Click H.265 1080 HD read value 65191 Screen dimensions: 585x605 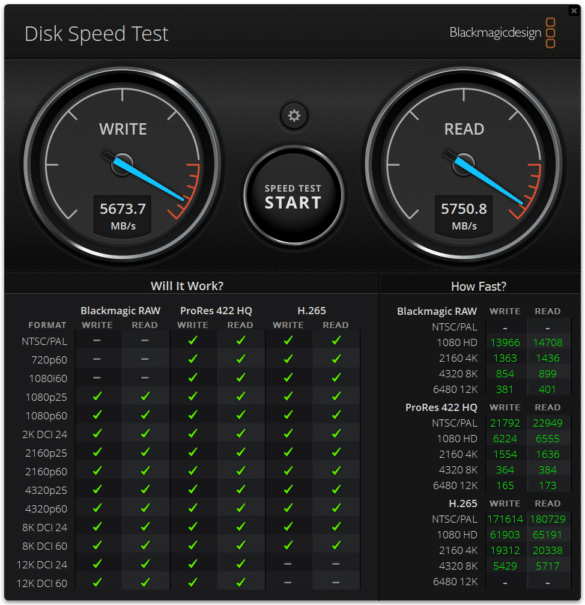click(x=548, y=535)
